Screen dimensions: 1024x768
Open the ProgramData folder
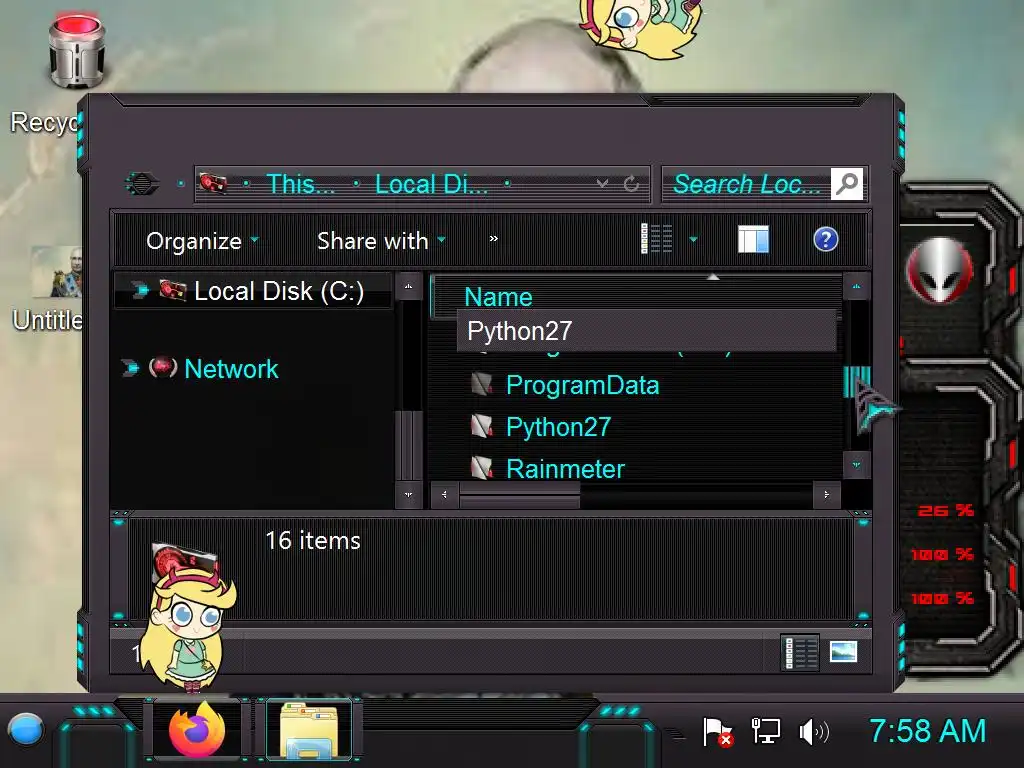(x=583, y=385)
